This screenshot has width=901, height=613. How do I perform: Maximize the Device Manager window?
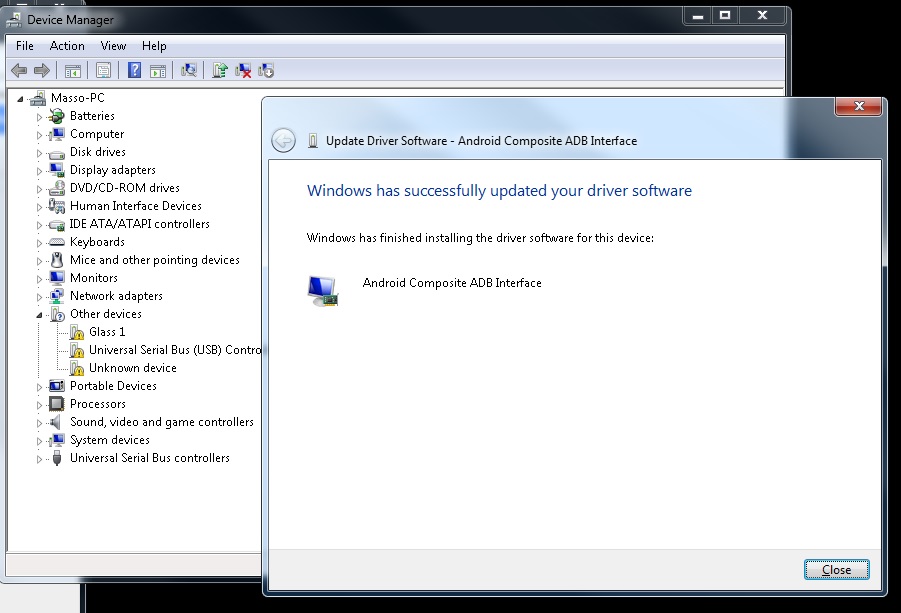pos(725,16)
